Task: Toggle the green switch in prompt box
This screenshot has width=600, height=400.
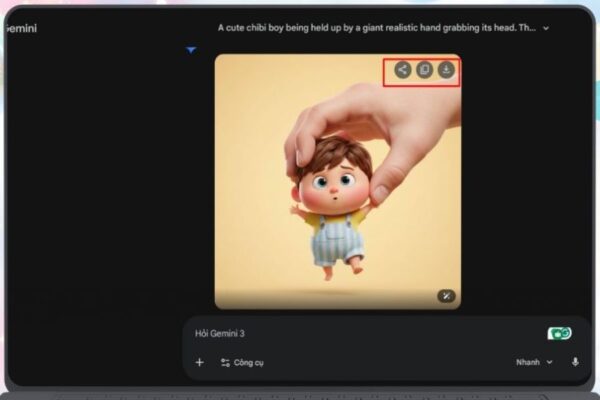Action: pos(559,334)
